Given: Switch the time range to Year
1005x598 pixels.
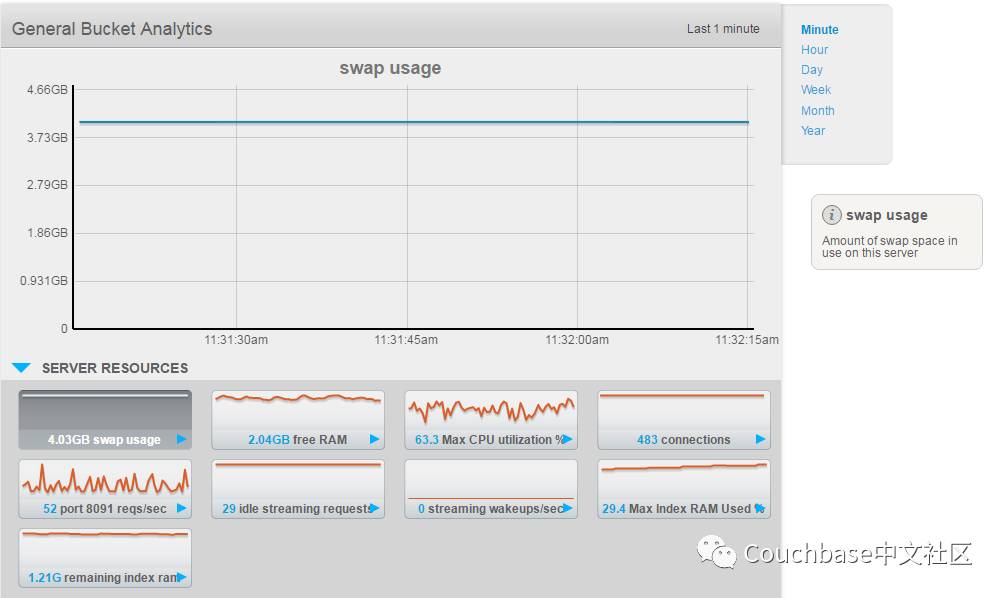Looking at the screenshot, I should coord(813,130).
